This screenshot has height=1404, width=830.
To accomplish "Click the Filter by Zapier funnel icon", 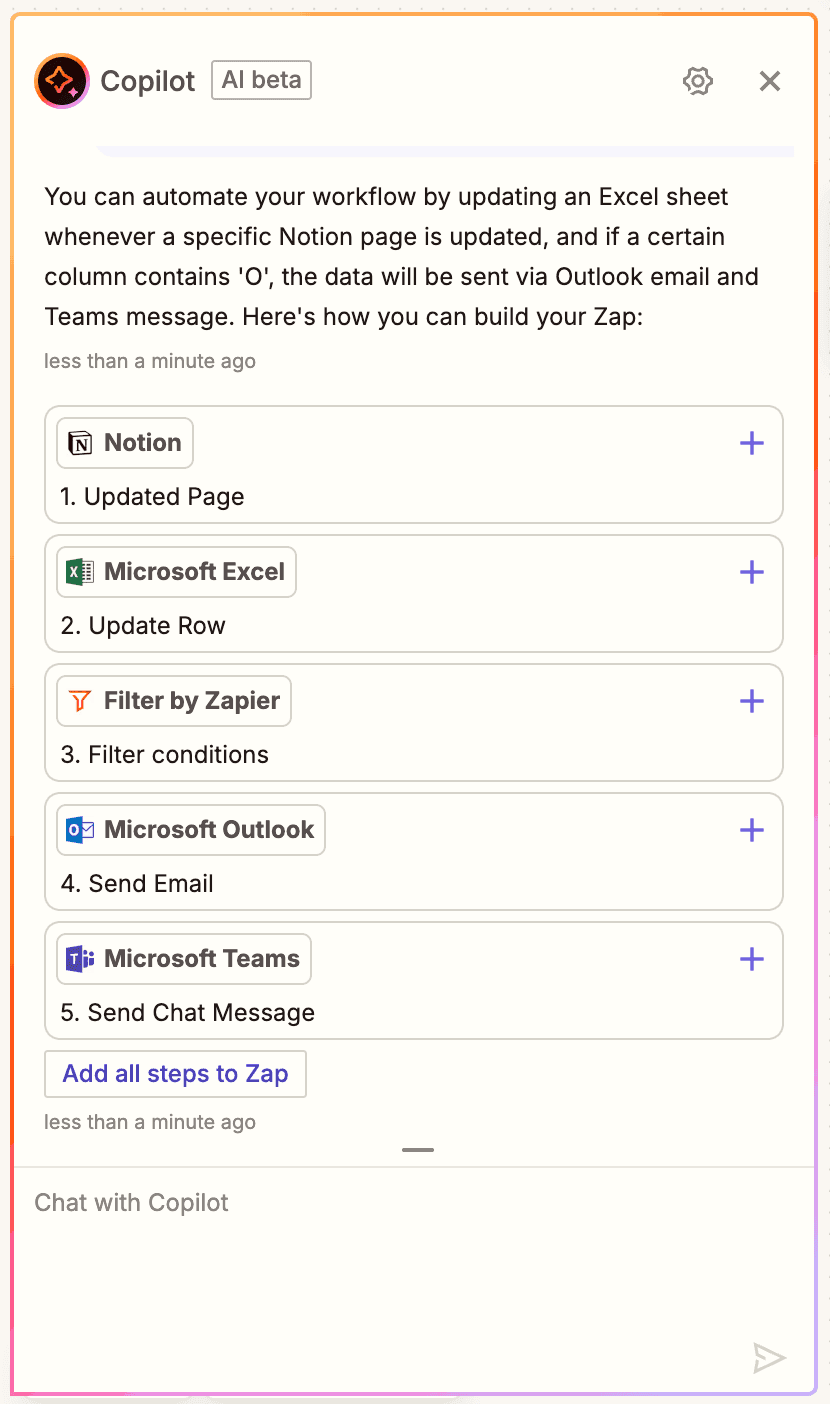I will point(80,701).
